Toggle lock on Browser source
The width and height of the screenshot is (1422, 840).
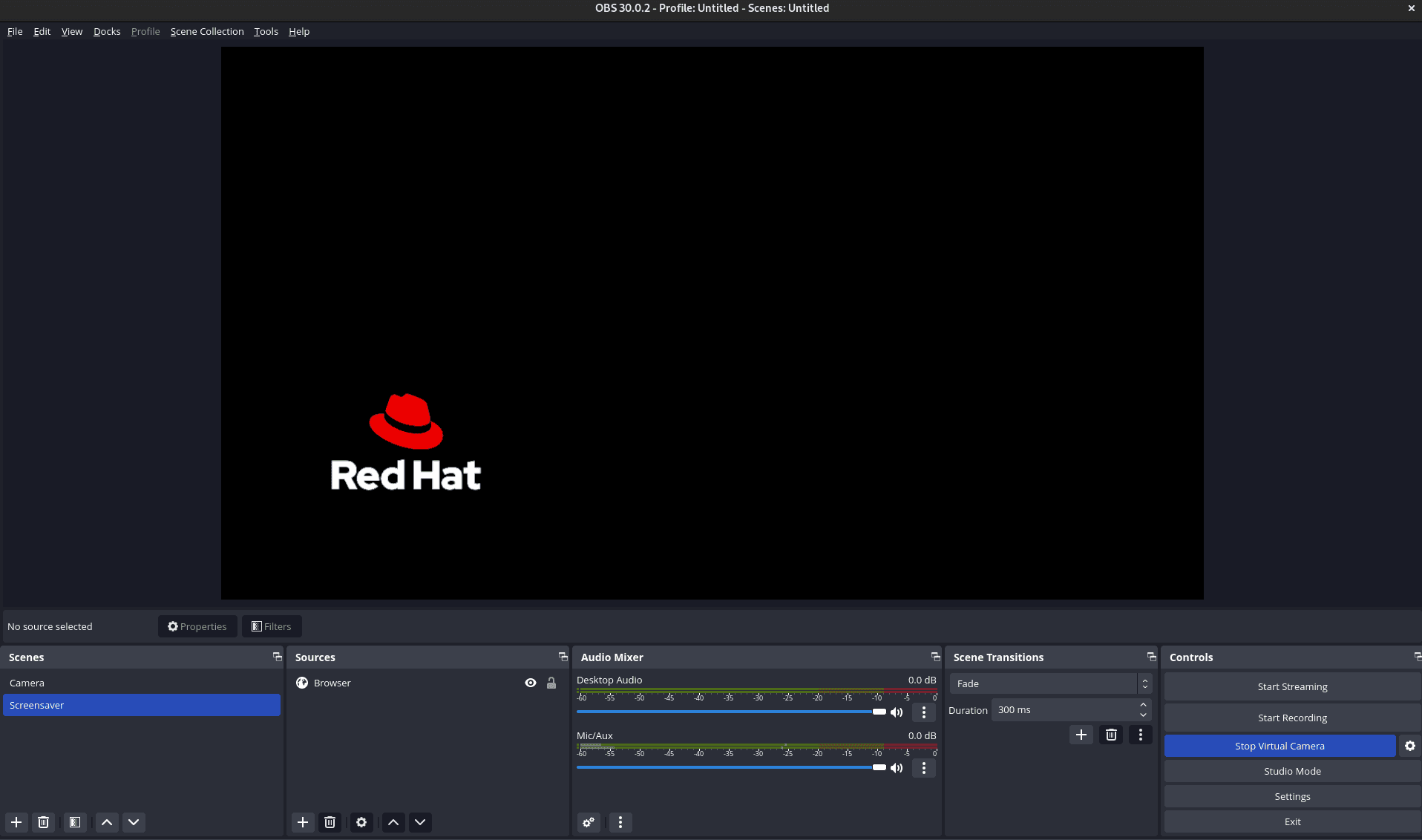[x=551, y=683]
